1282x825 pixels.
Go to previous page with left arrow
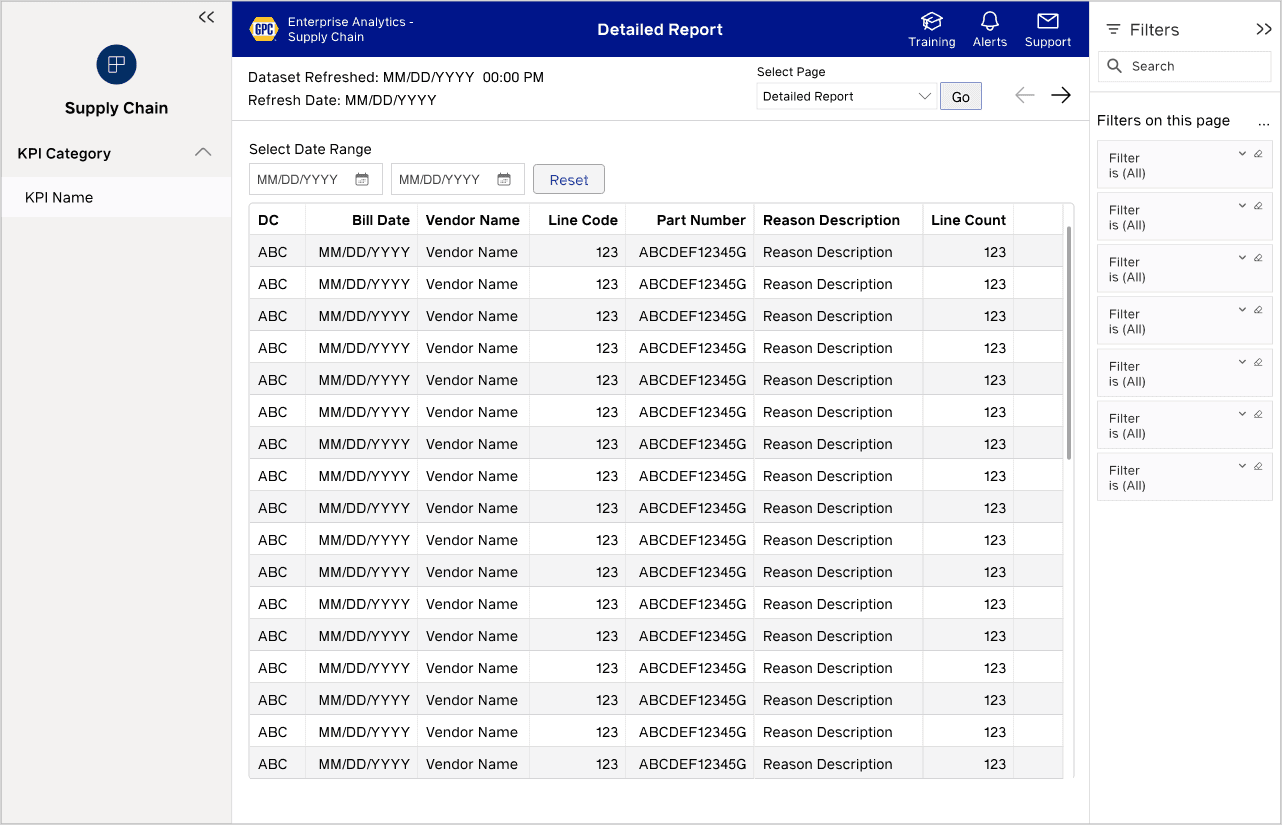(x=1025, y=95)
